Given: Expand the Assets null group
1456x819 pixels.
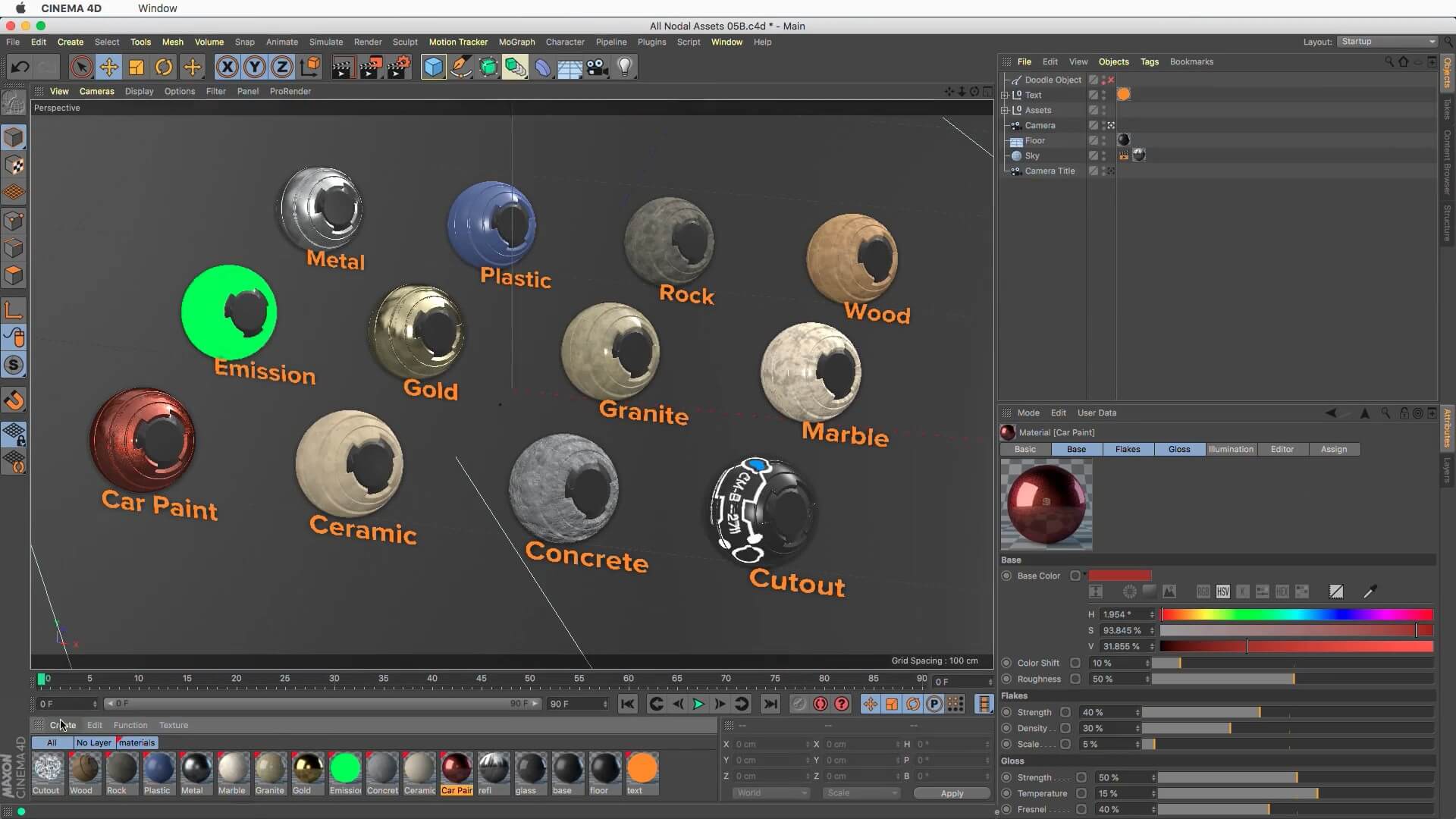Looking at the screenshot, I should click(x=1005, y=111).
